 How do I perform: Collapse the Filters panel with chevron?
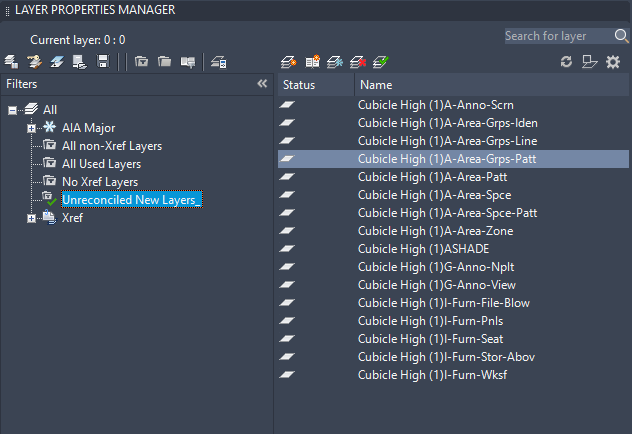point(262,84)
